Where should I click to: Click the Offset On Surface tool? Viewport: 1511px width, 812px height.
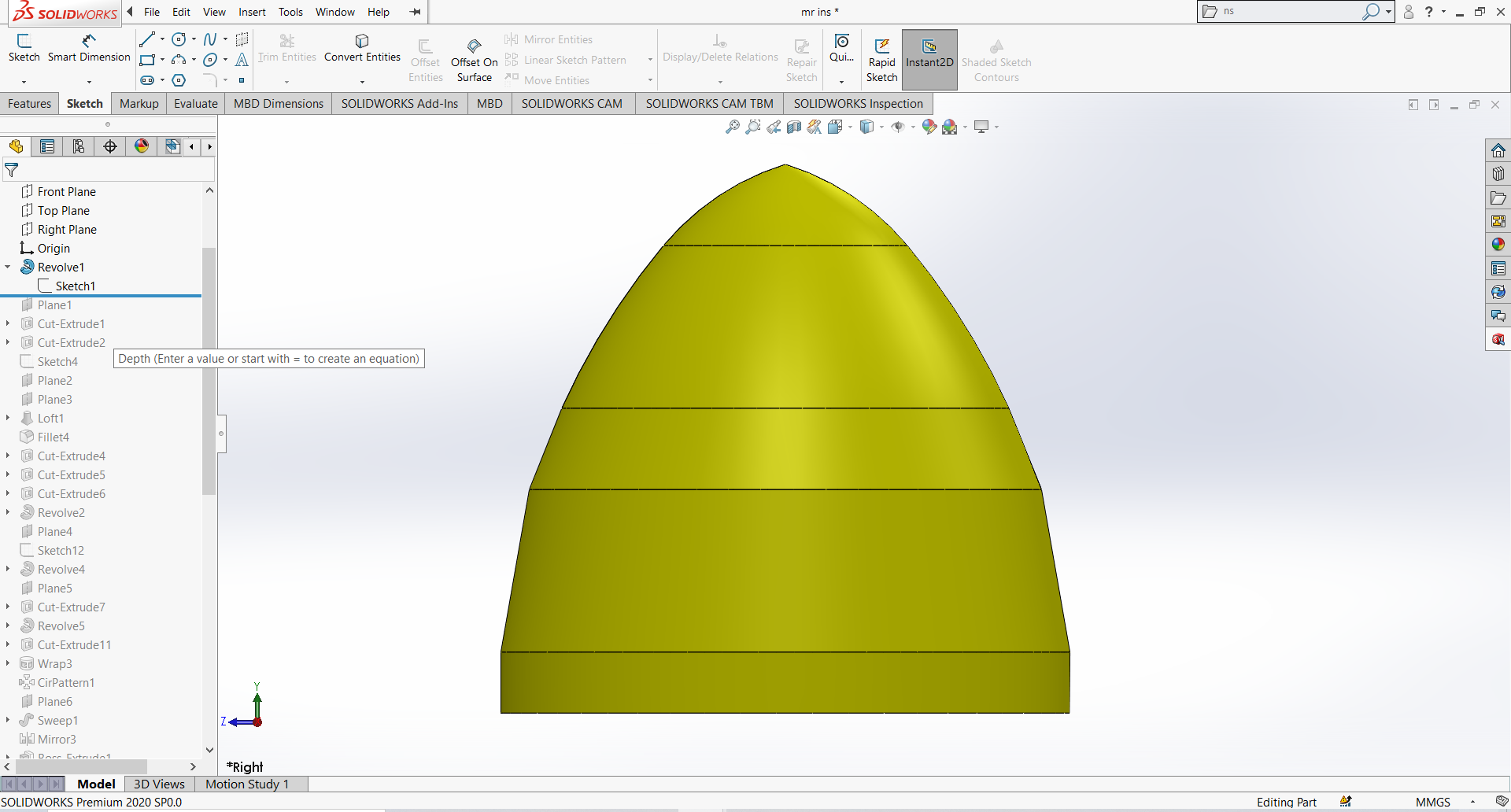click(x=475, y=60)
